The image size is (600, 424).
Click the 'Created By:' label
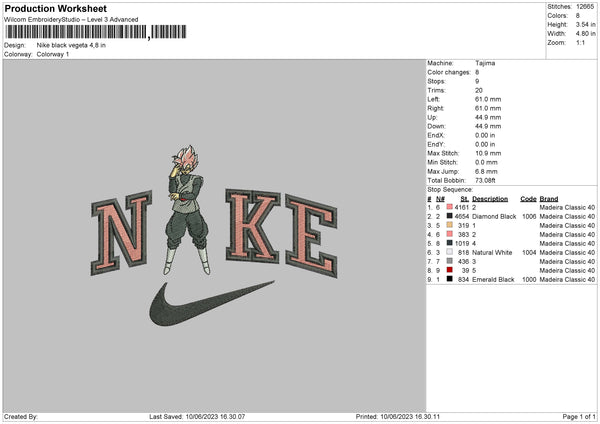click(21, 416)
